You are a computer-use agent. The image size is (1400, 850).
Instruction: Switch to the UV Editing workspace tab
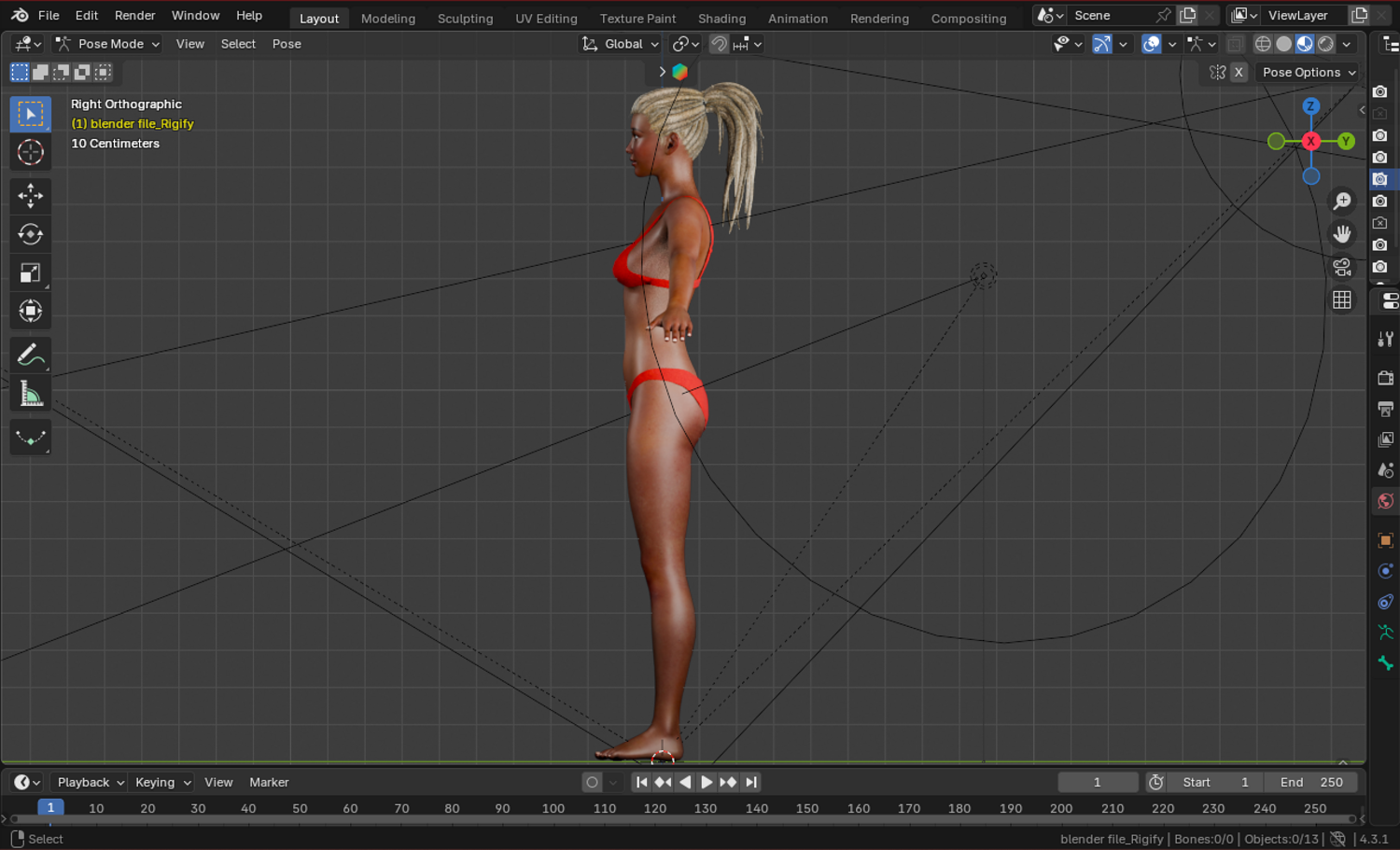pyautogui.click(x=546, y=18)
